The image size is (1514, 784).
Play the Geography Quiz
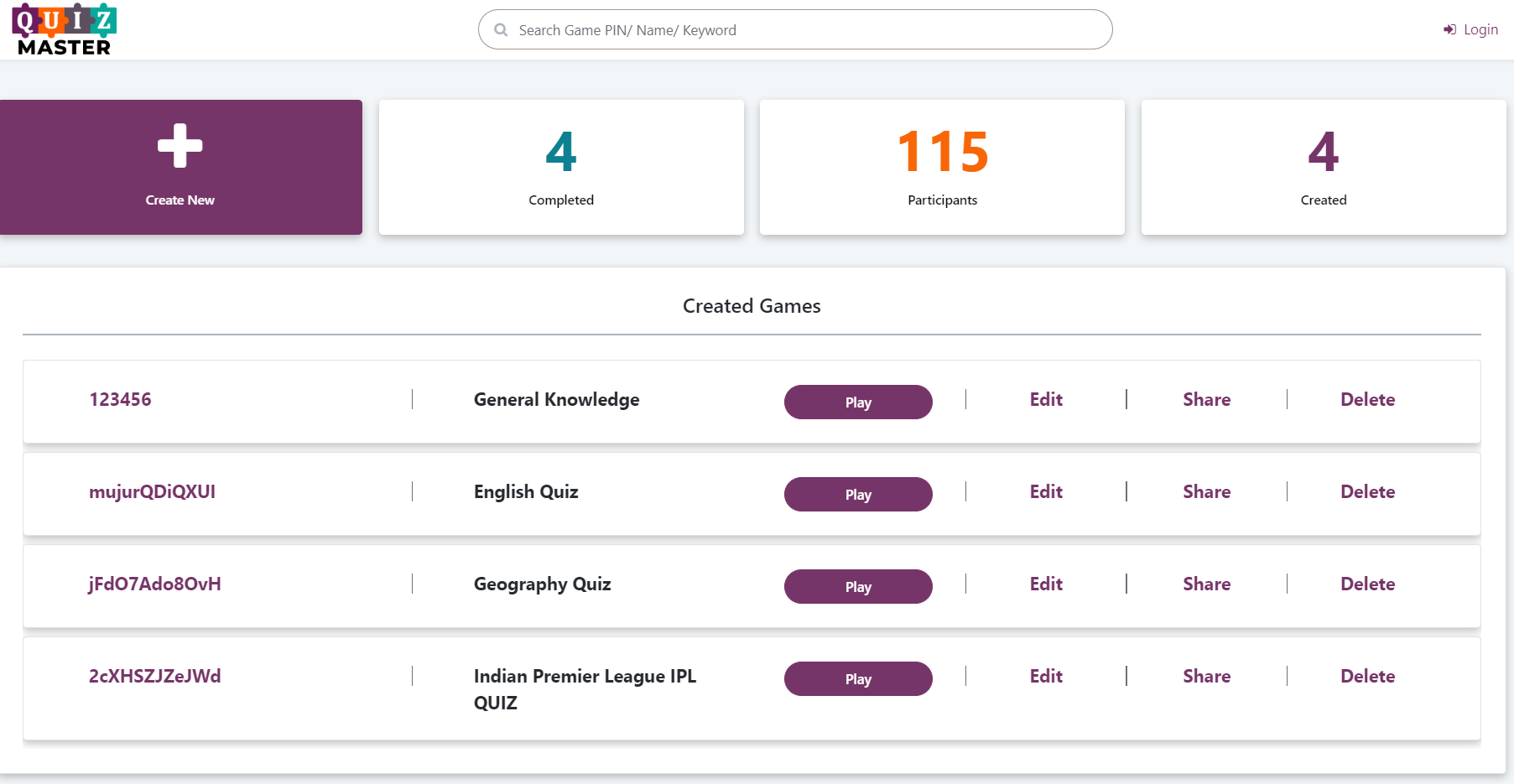tap(857, 586)
